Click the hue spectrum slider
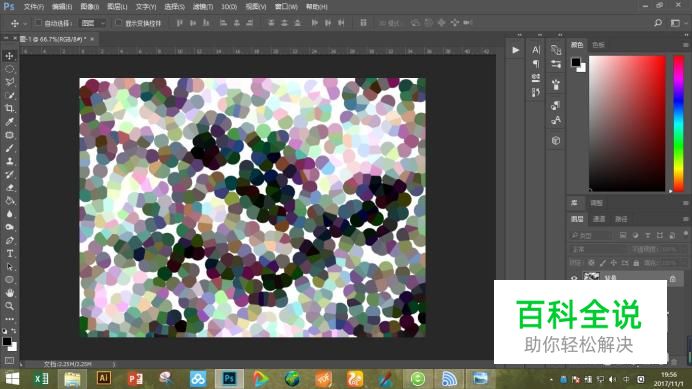This screenshot has height=389, width=692. coord(678,124)
